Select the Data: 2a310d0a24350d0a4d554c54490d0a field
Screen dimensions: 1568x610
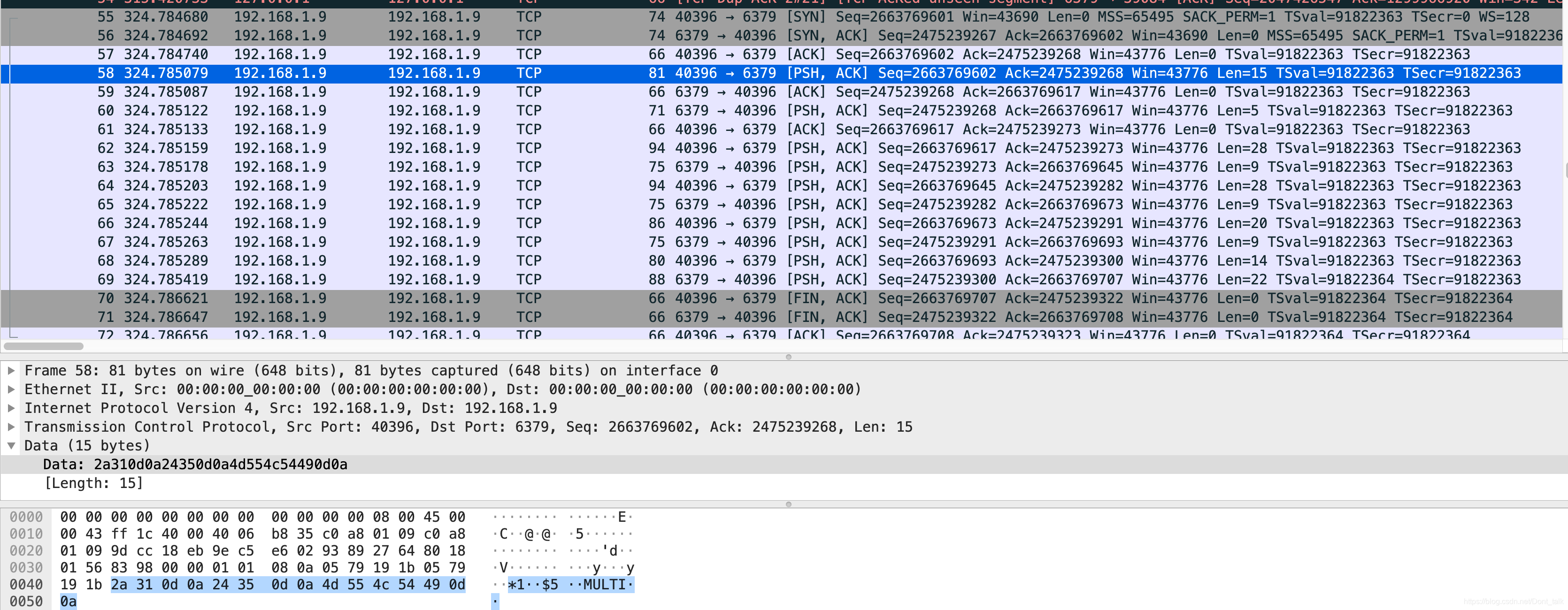(784, 465)
